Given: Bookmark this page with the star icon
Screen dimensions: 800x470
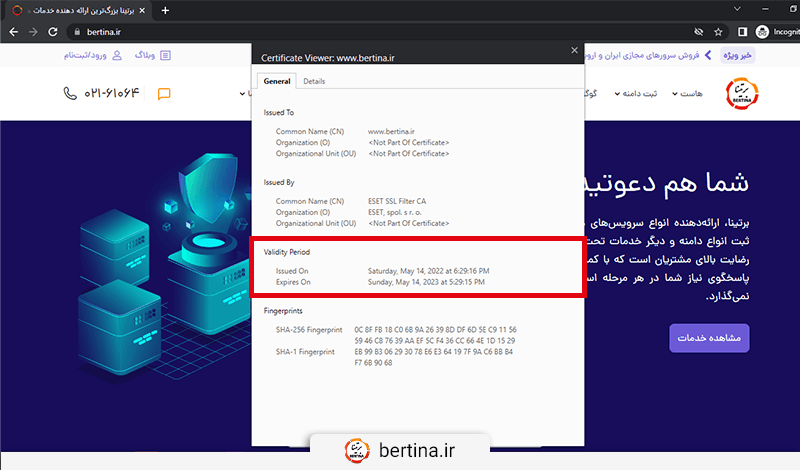Looking at the screenshot, I should coord(718,32).
